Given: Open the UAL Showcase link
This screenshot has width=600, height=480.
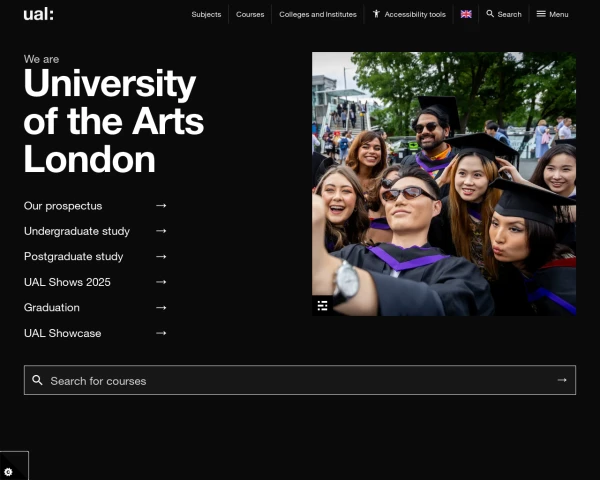Looking at the screenshot, I should [x=62, y=333].
